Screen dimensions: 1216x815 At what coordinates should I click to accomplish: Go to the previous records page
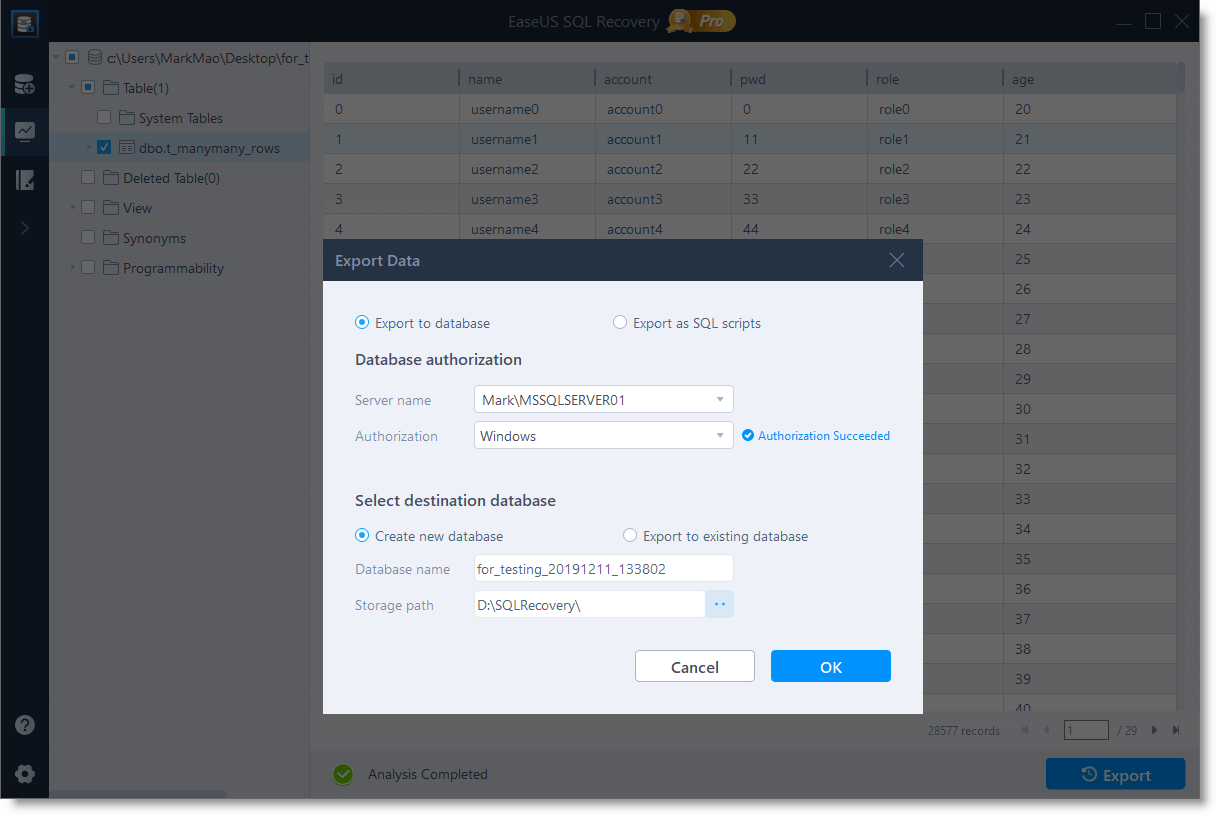tap(1046, 730)
